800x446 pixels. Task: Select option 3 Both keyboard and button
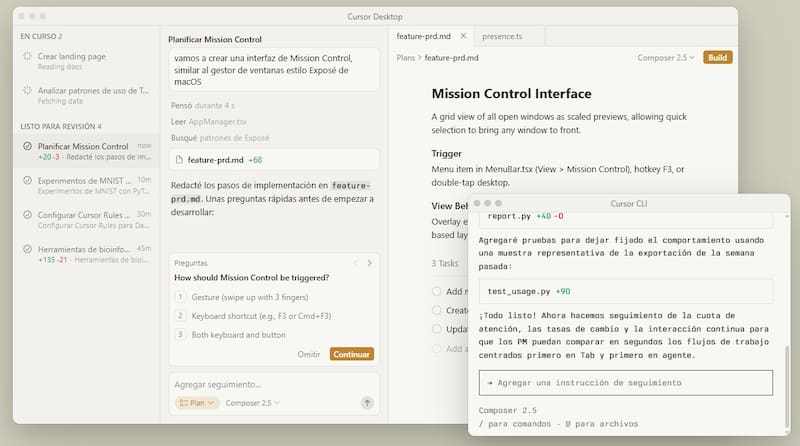274,335
